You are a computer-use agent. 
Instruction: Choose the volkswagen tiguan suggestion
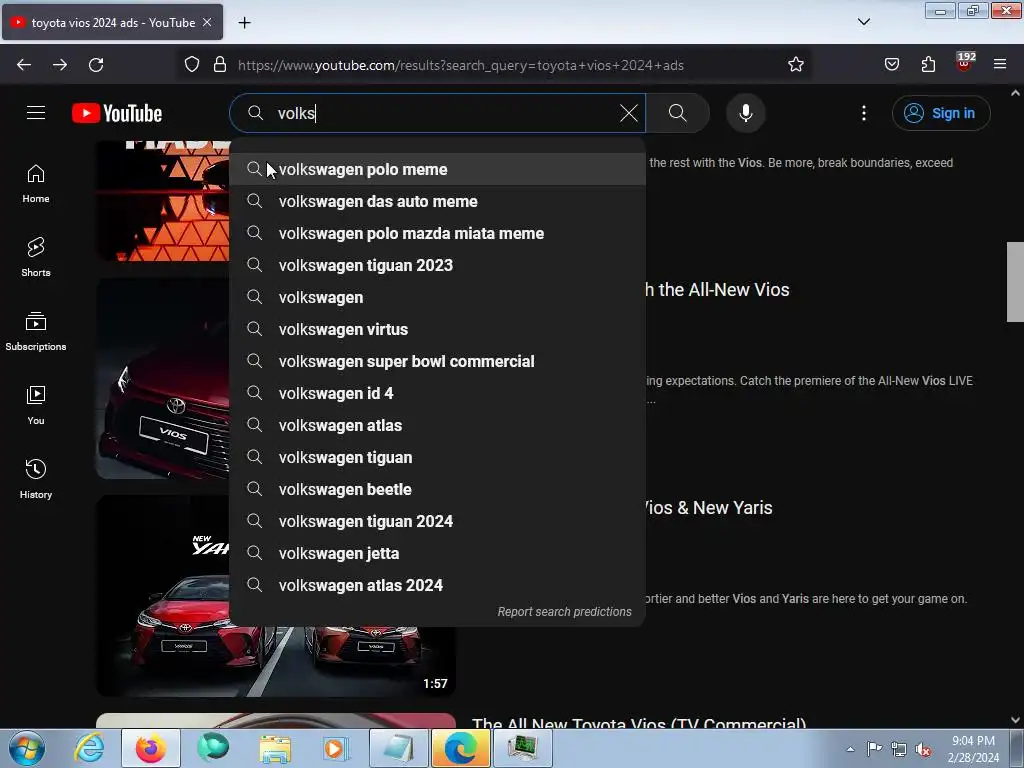438,457
